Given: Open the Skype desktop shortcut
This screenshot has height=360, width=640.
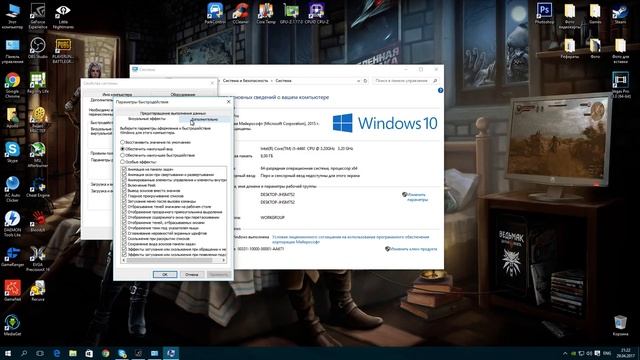Looking at the screenshot, I should coord(12,152).
